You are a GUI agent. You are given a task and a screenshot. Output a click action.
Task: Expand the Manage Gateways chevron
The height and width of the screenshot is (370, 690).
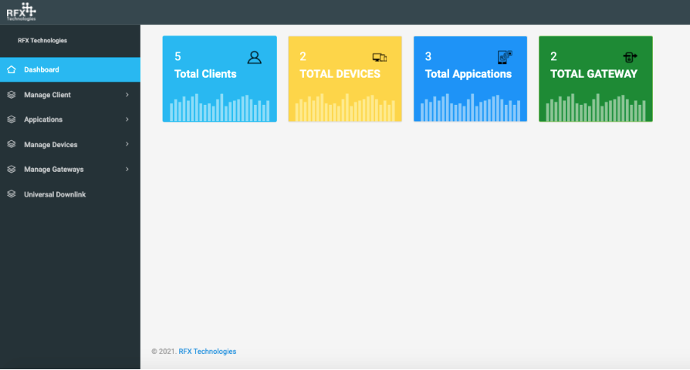(x=127, y=169)
